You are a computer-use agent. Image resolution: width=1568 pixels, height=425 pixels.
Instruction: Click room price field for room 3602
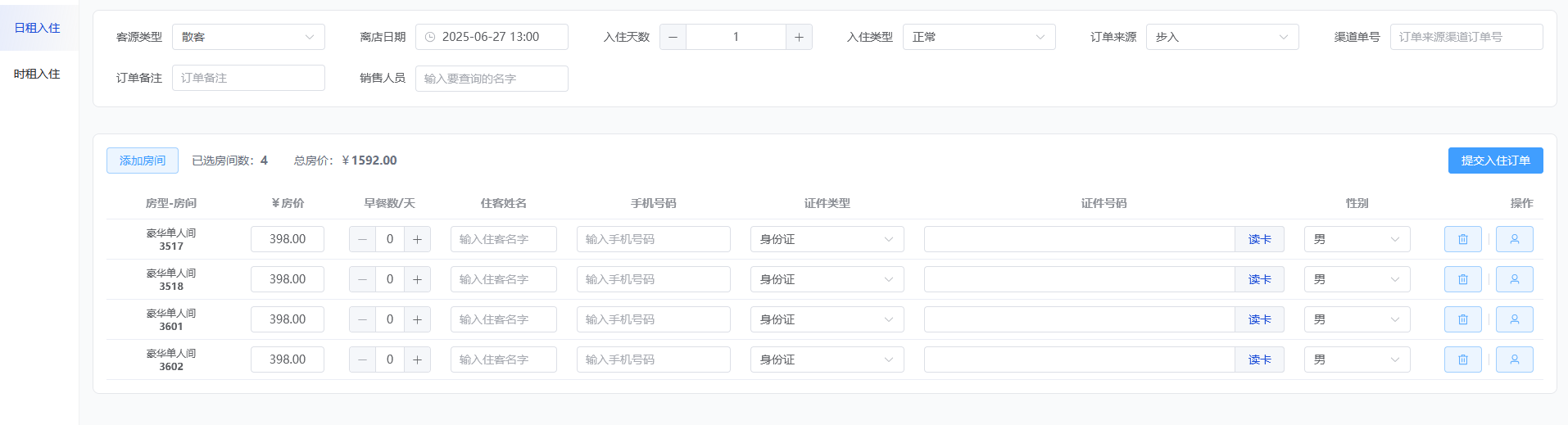click(288, 359)
